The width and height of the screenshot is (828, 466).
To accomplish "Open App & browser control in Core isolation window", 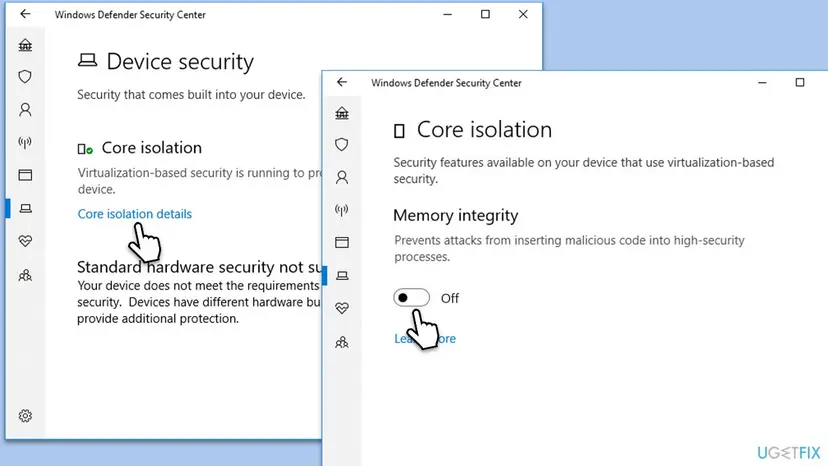I will point(342,243).
